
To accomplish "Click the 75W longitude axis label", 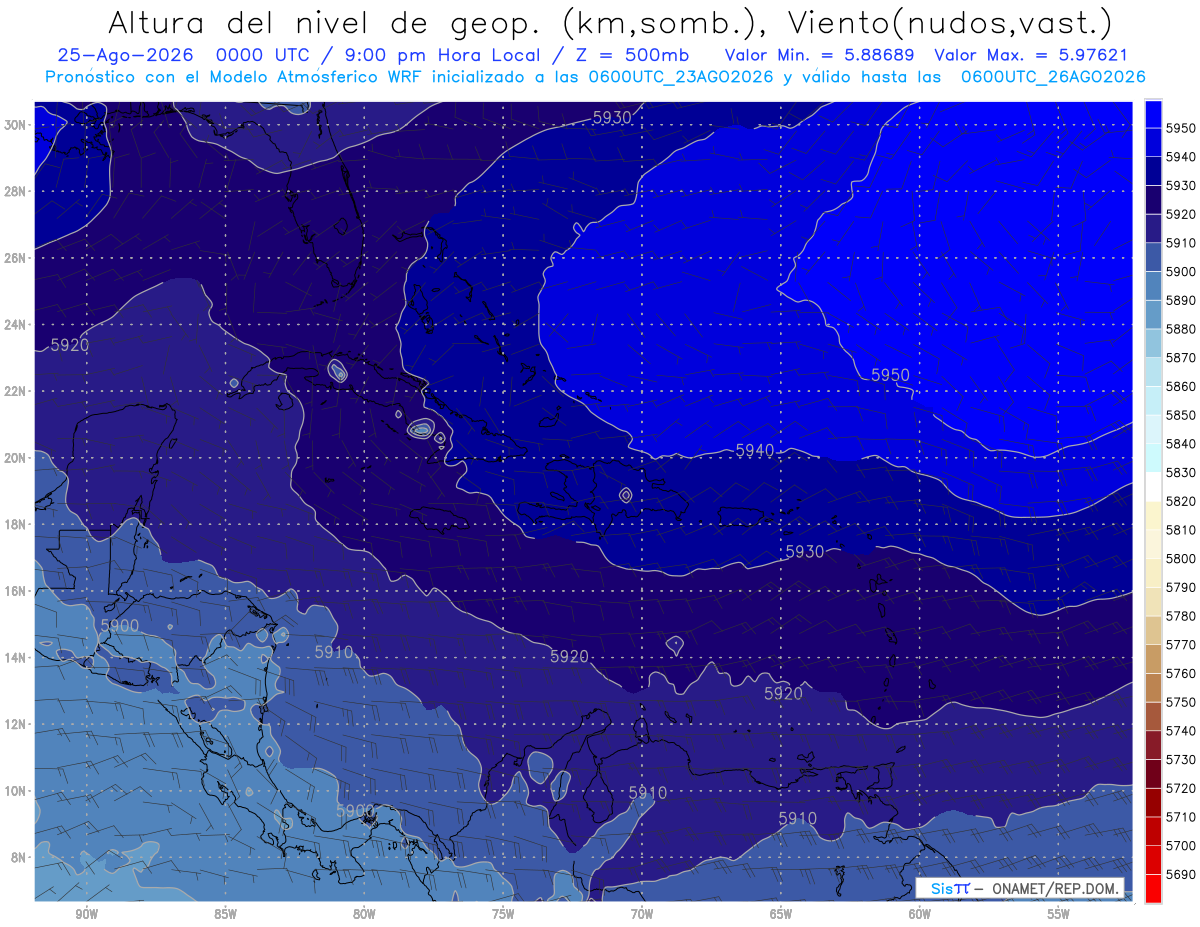I will (503, 914).
